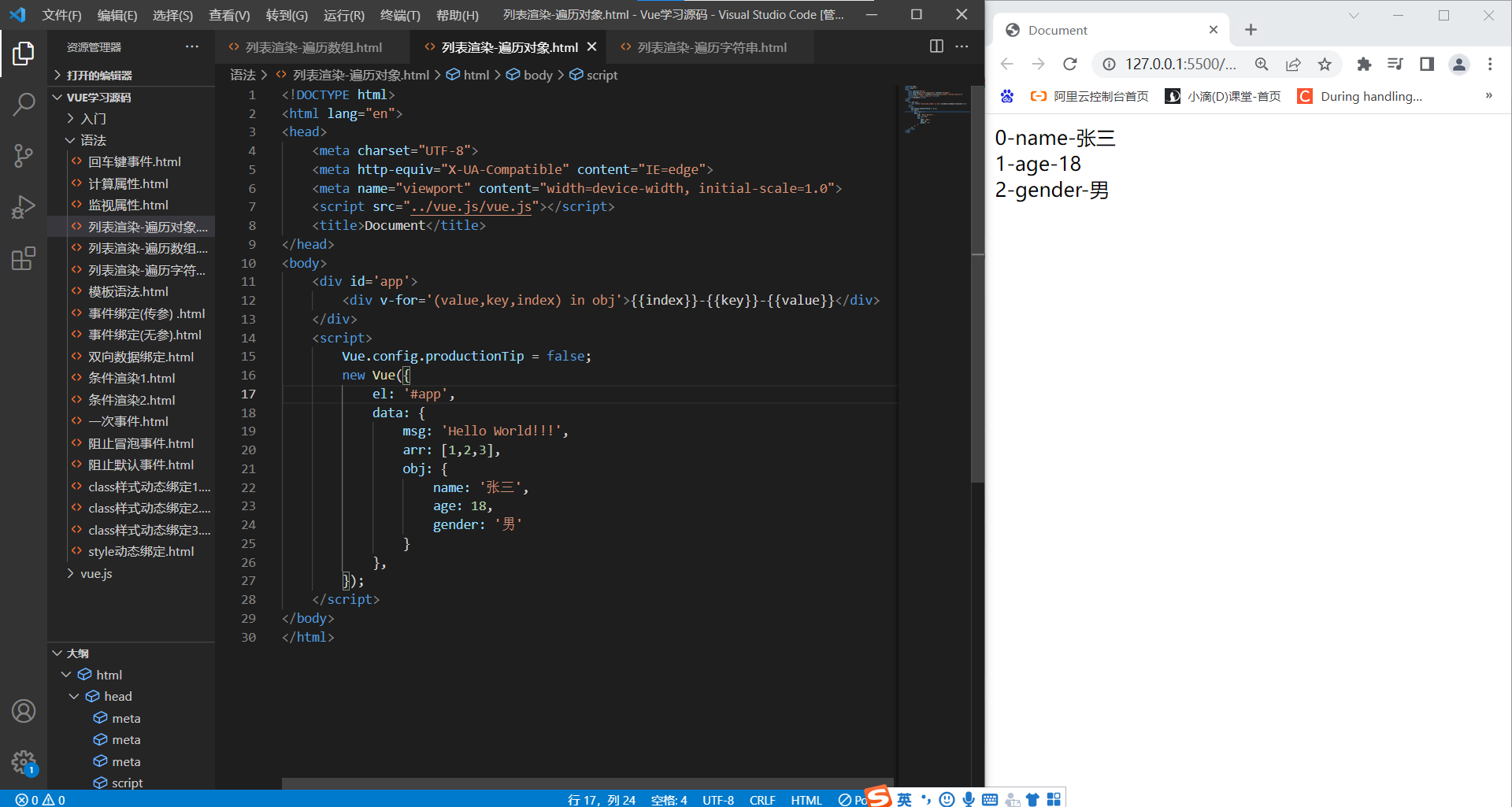Open a new Chrome tab
This screenshot has width=1512, height=807.
coord(1251,30)
